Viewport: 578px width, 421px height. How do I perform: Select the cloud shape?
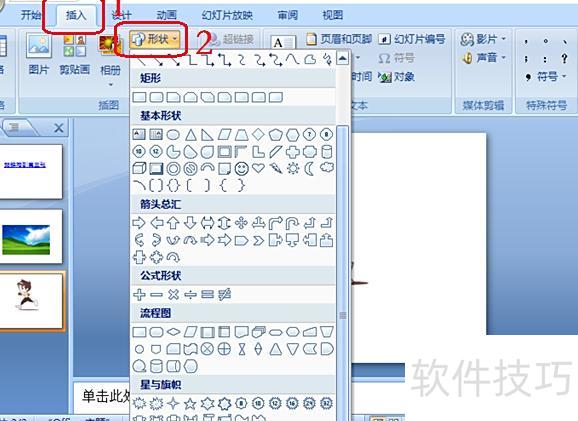tap(327, 168)
